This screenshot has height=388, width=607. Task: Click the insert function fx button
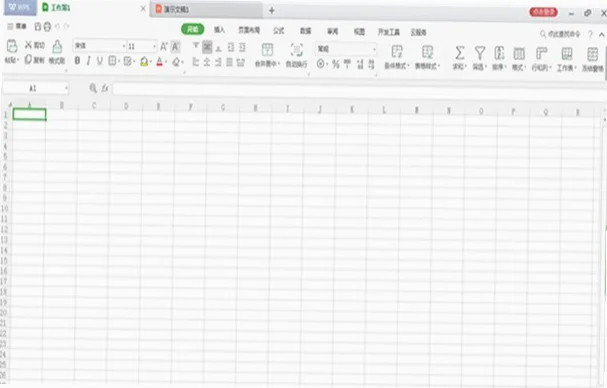(x=105, y=88)
